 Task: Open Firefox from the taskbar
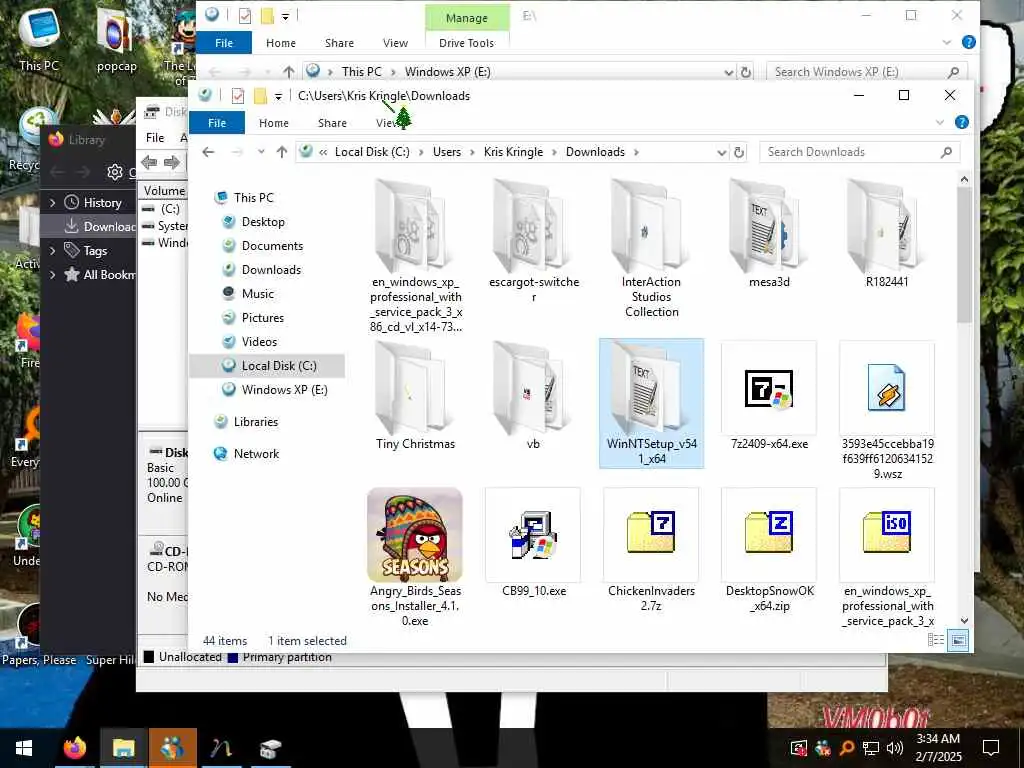click(x=74, y=748)
